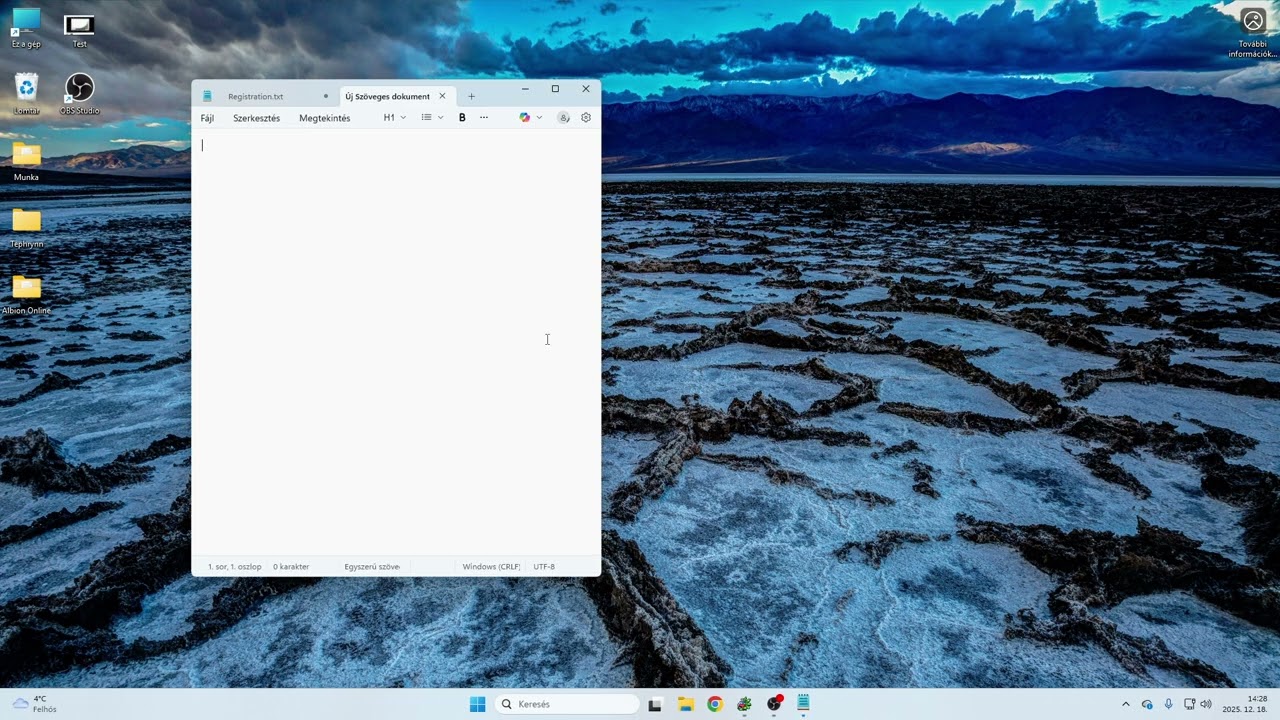
Task: Open OBS Studio from the taskbar
Action: [774, 704]
